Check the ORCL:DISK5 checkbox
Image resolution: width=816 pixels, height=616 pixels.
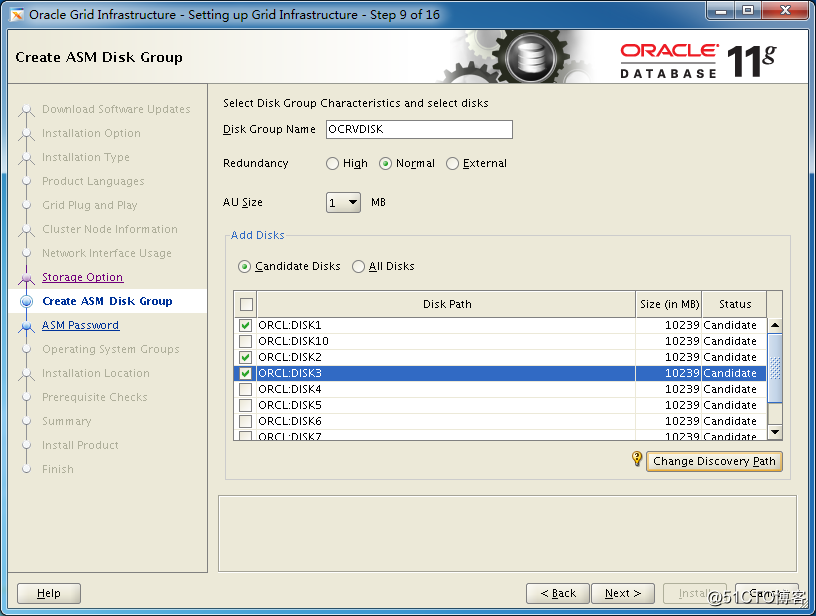pyautogui.click(x=246, y=406)
